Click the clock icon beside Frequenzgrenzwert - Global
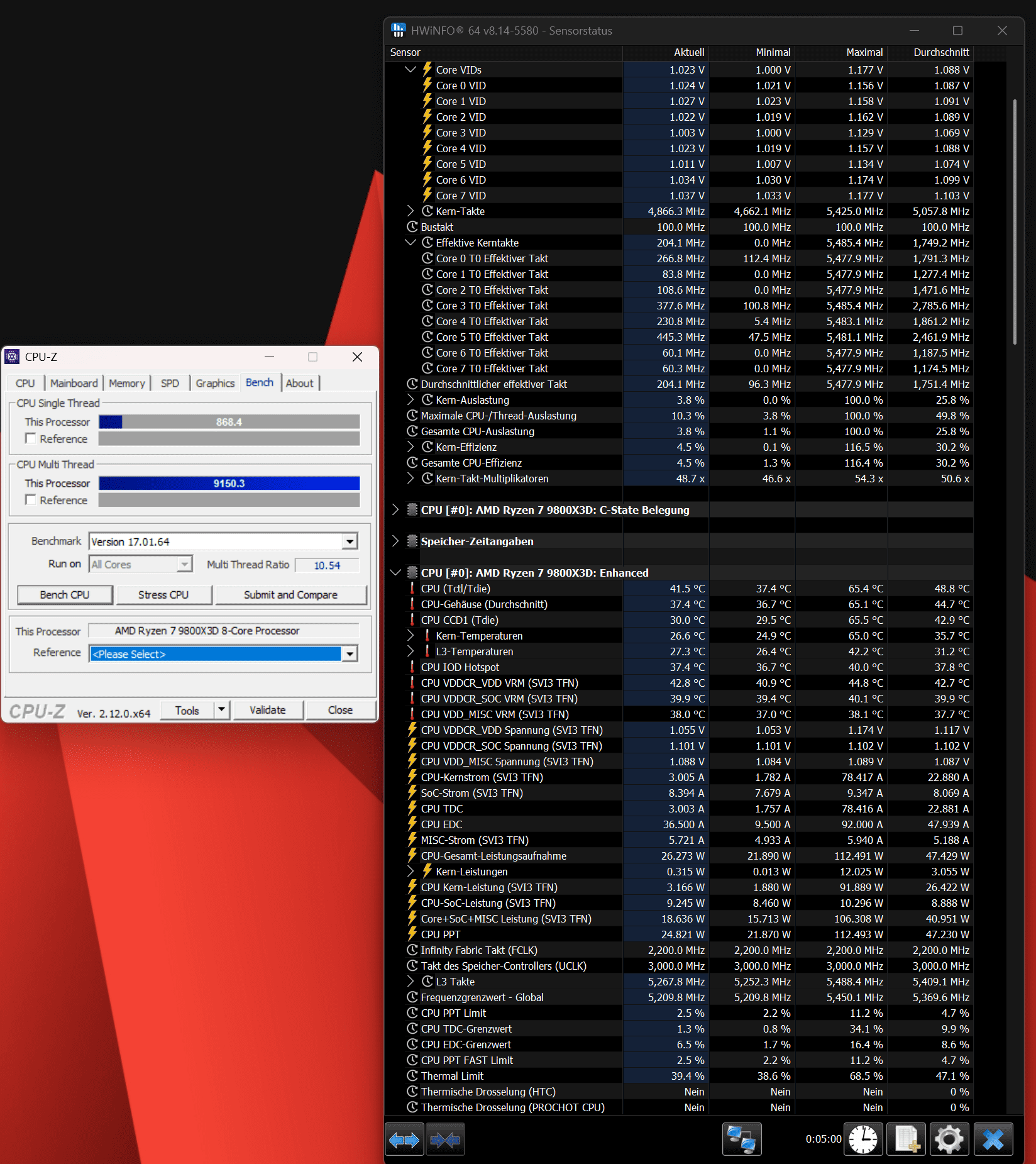The image size is (1036, 1164). [x=412, y=997]
